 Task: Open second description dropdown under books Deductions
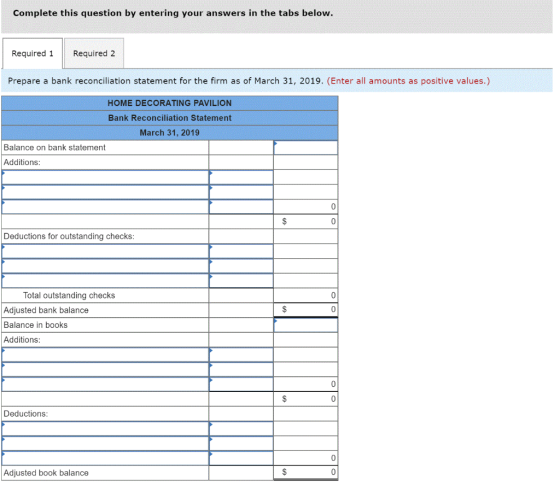(x=105, y=444)
